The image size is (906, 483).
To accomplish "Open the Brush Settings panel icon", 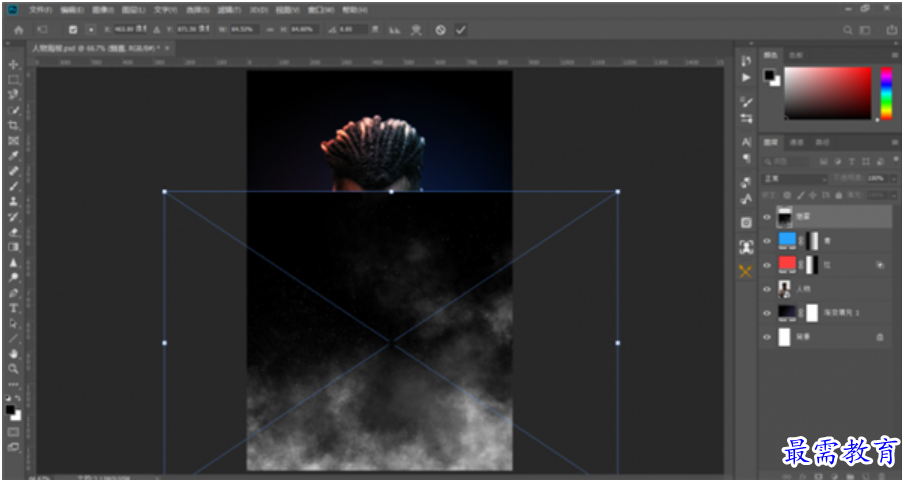I will coord(747,102).
